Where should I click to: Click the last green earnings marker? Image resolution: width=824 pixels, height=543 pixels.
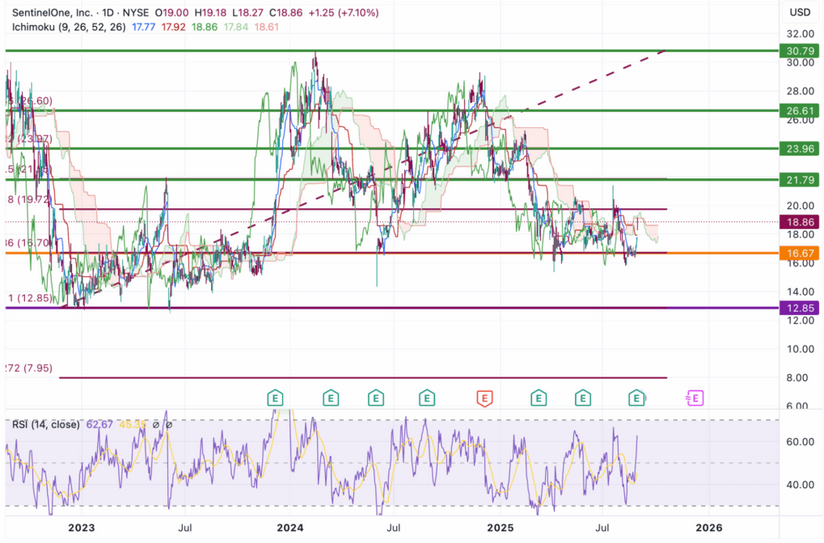(x=636, y=398)
